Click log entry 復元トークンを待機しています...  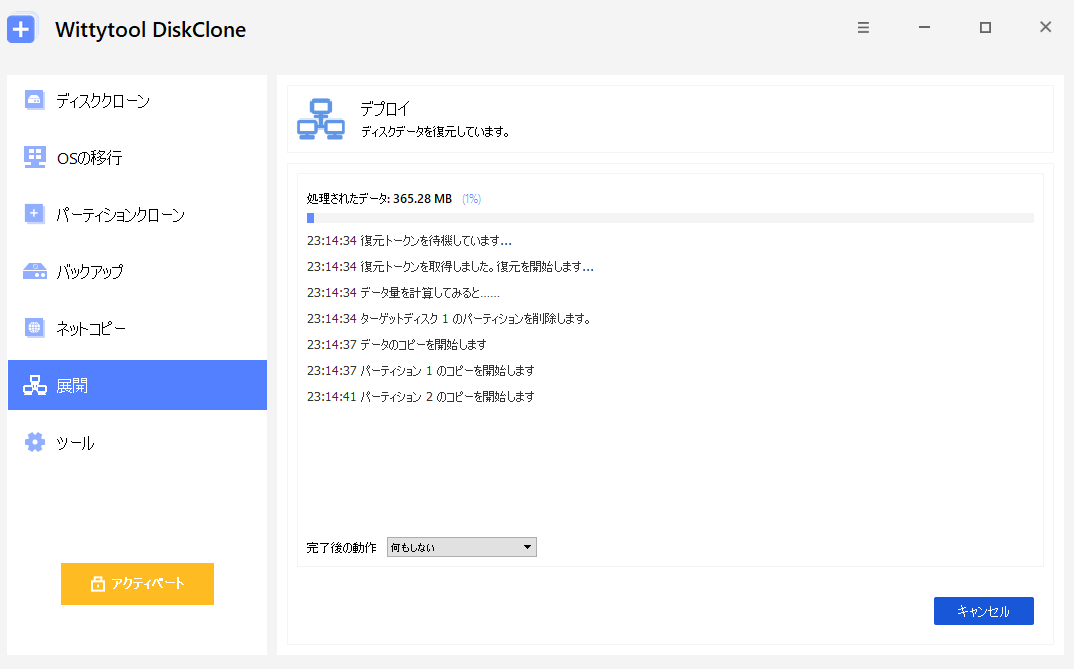[x=409, y=240]
